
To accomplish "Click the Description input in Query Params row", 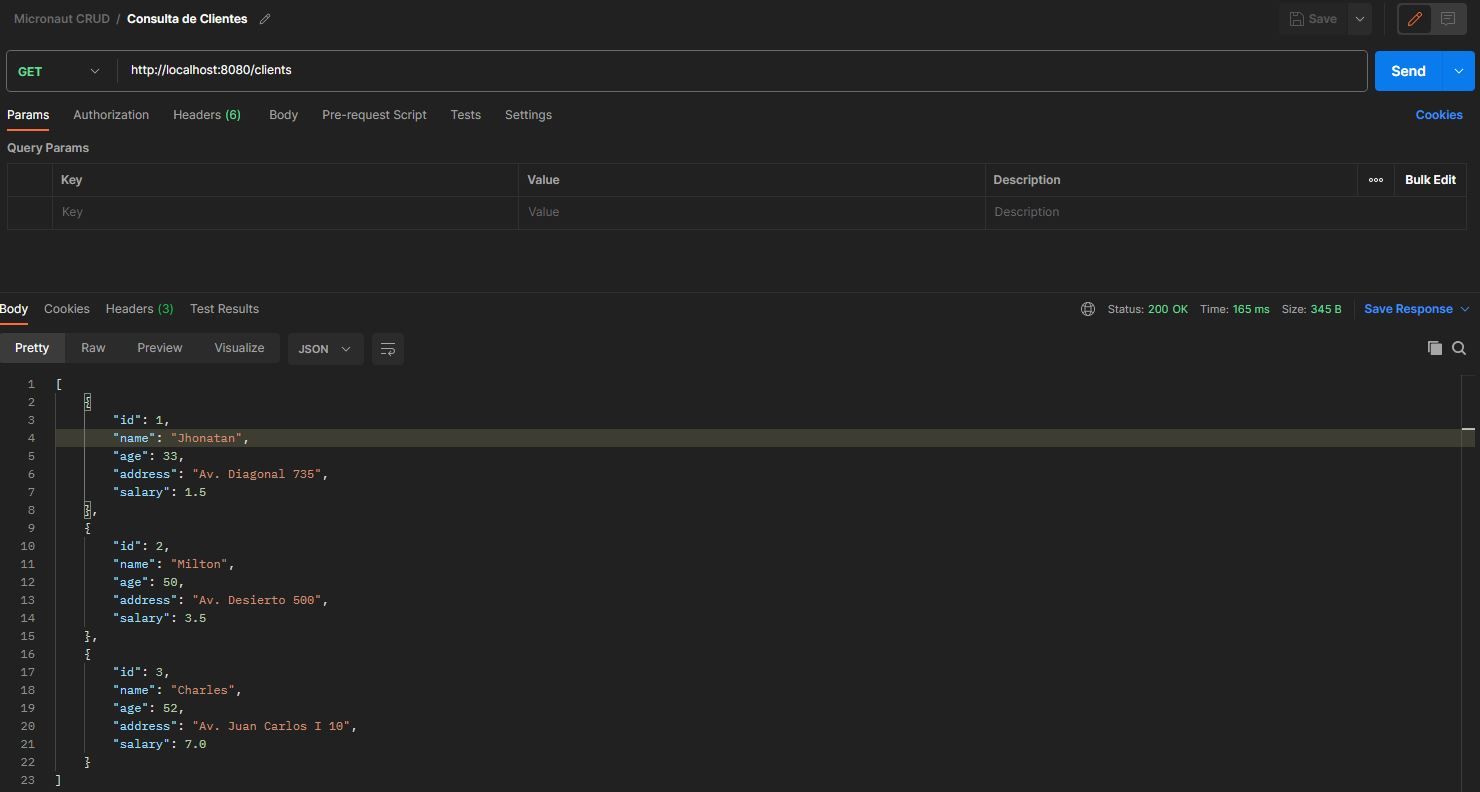I will [x=1225, y=212].
